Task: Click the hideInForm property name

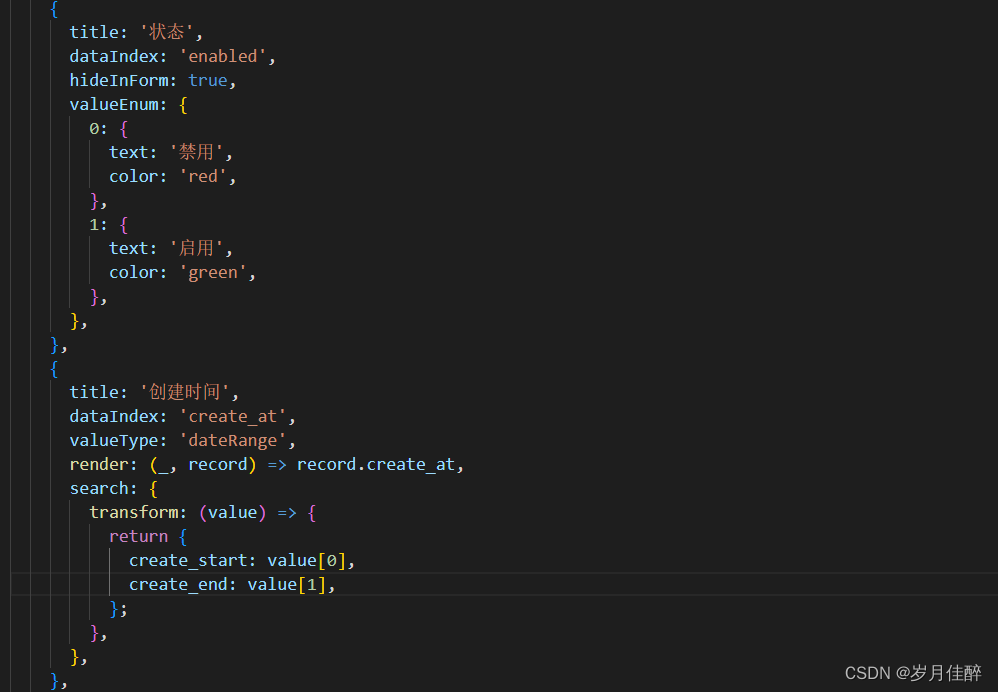Action: (x=118, y=80)
